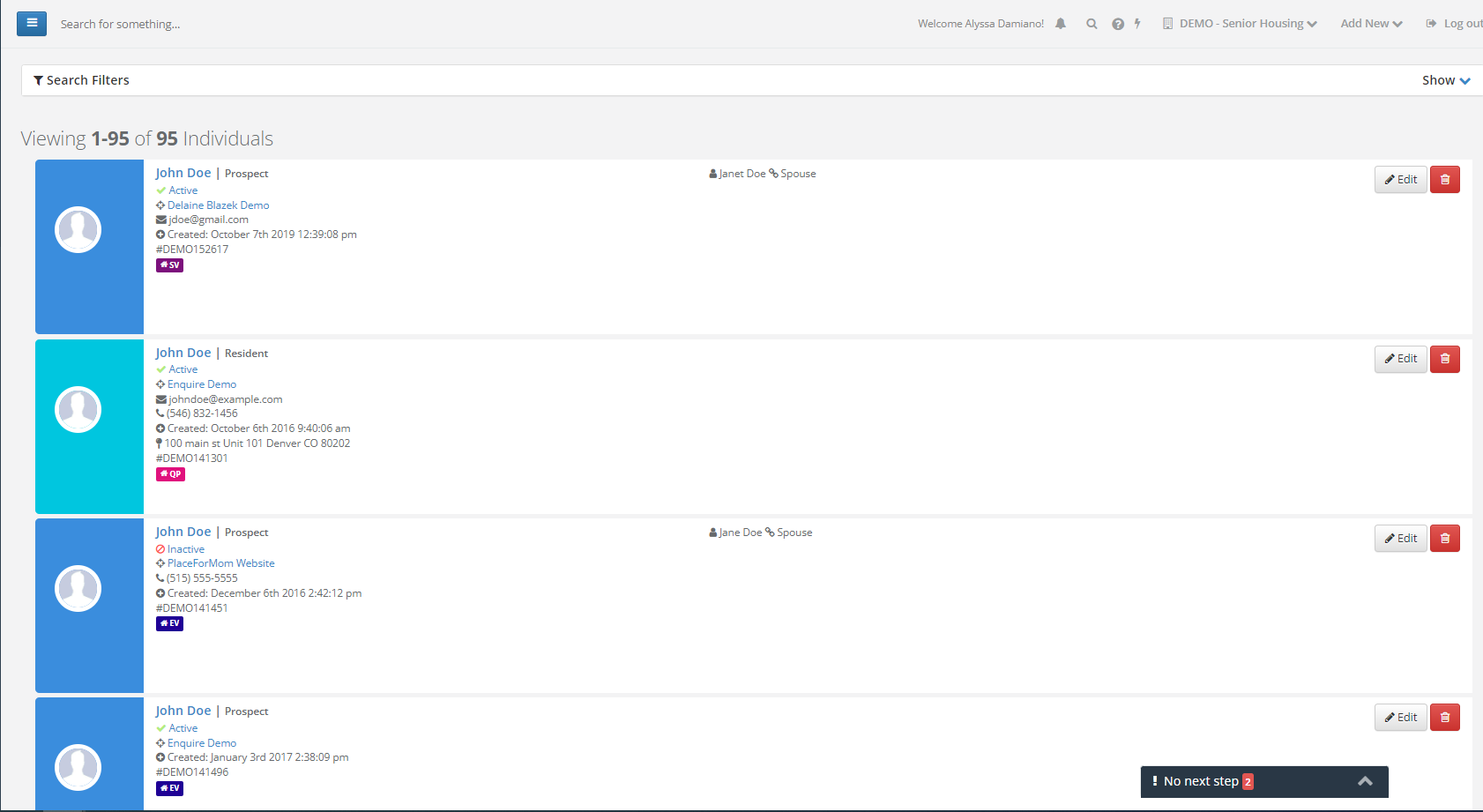
Task: Open the Add New dropdown
Action: click(1371, 24)
